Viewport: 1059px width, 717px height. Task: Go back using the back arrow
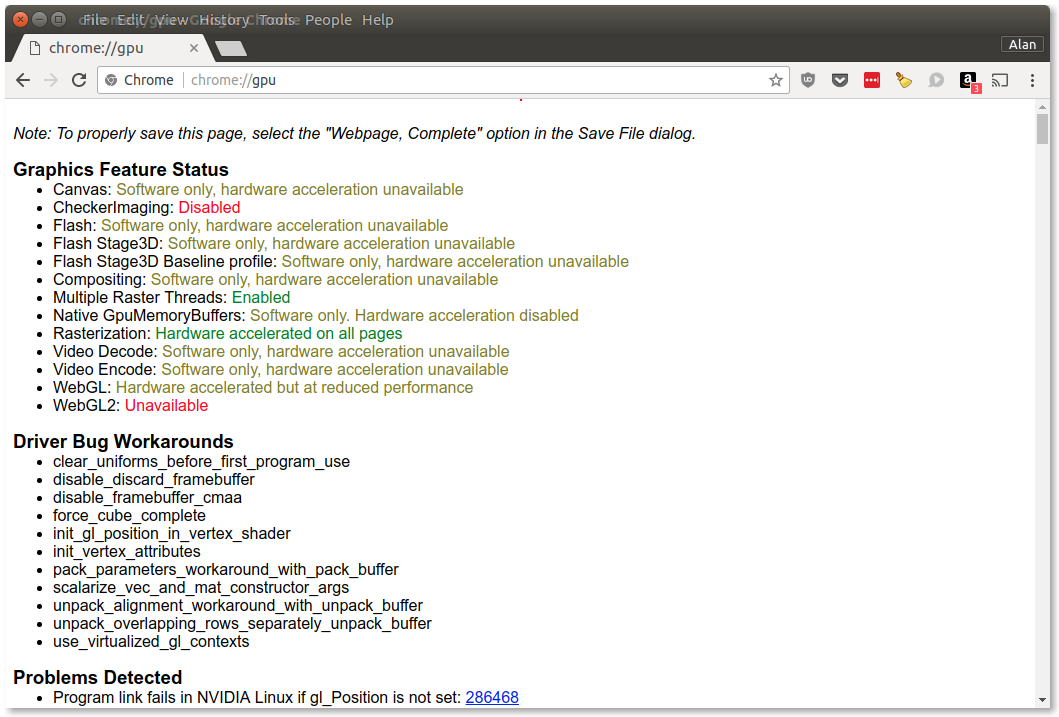click(x=23, y=80)
